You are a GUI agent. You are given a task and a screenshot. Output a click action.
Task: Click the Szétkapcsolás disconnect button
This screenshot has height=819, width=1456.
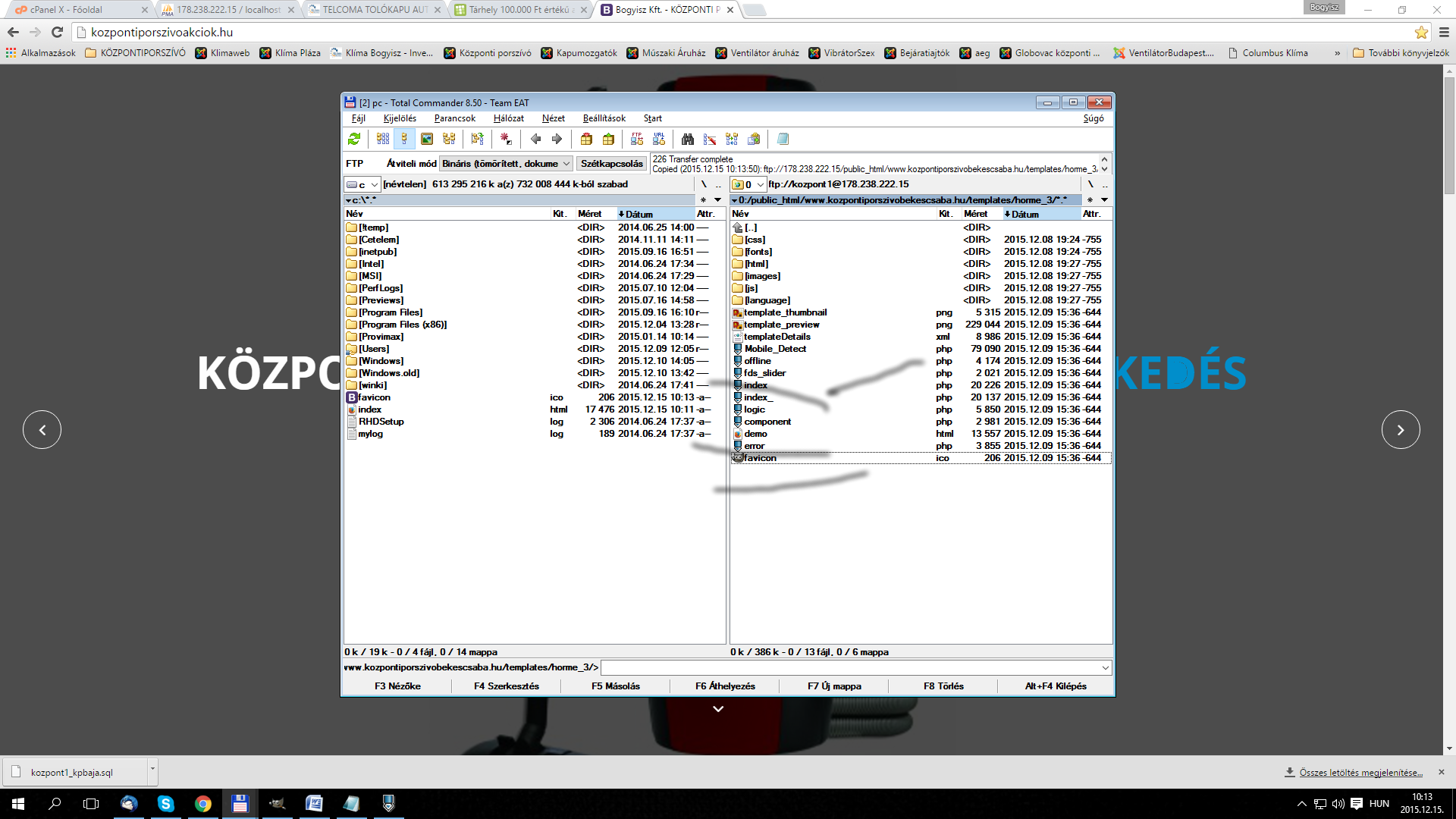[611, 164]
